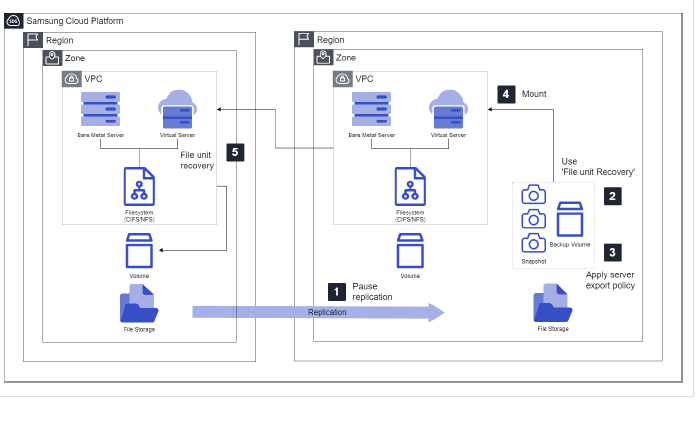
Task: Click the right Filesystem (CIFS/NFS) icon
Action: click(410, 187)
